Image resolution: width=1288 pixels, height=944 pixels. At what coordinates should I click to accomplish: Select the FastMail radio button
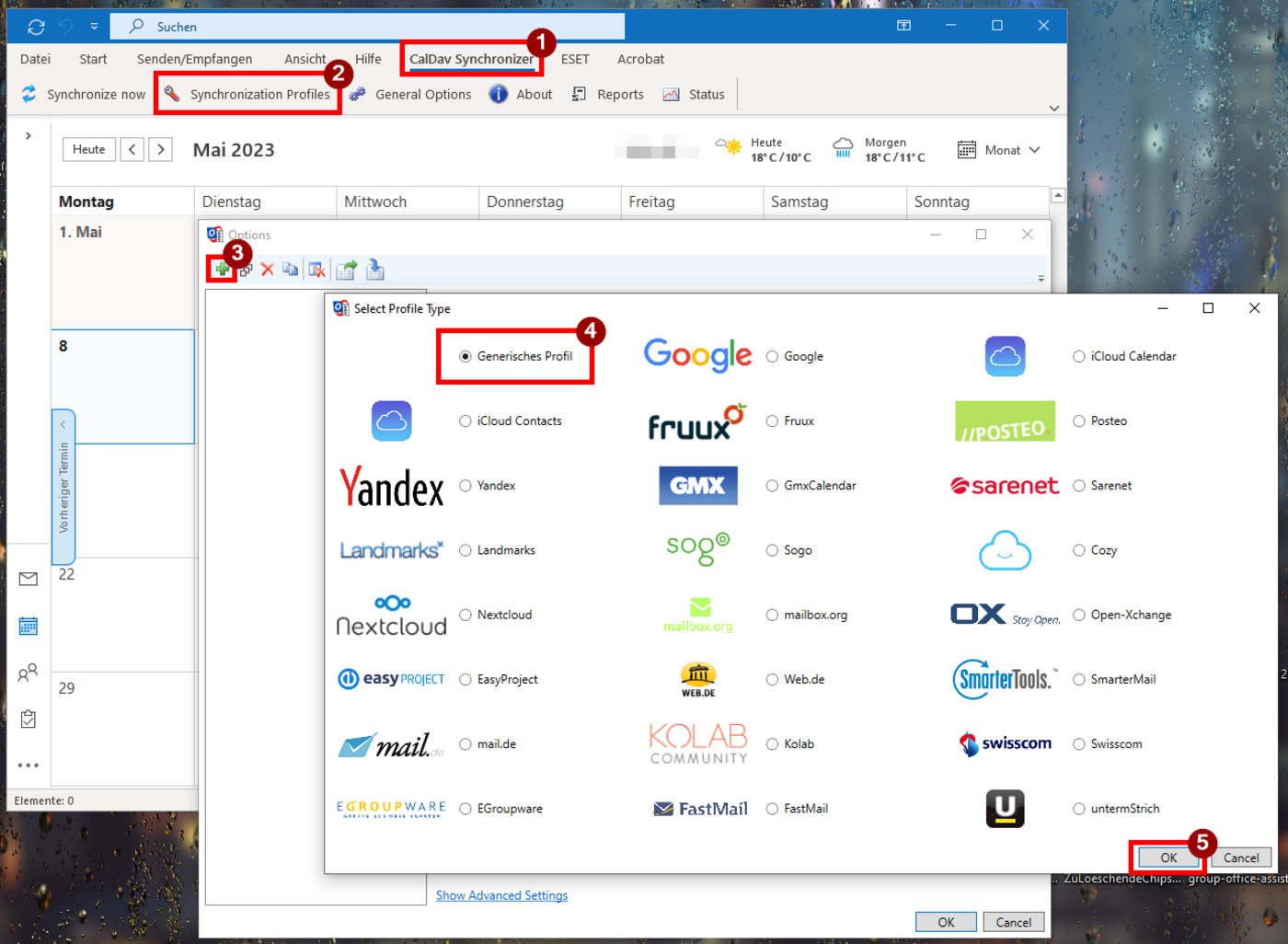772,808
